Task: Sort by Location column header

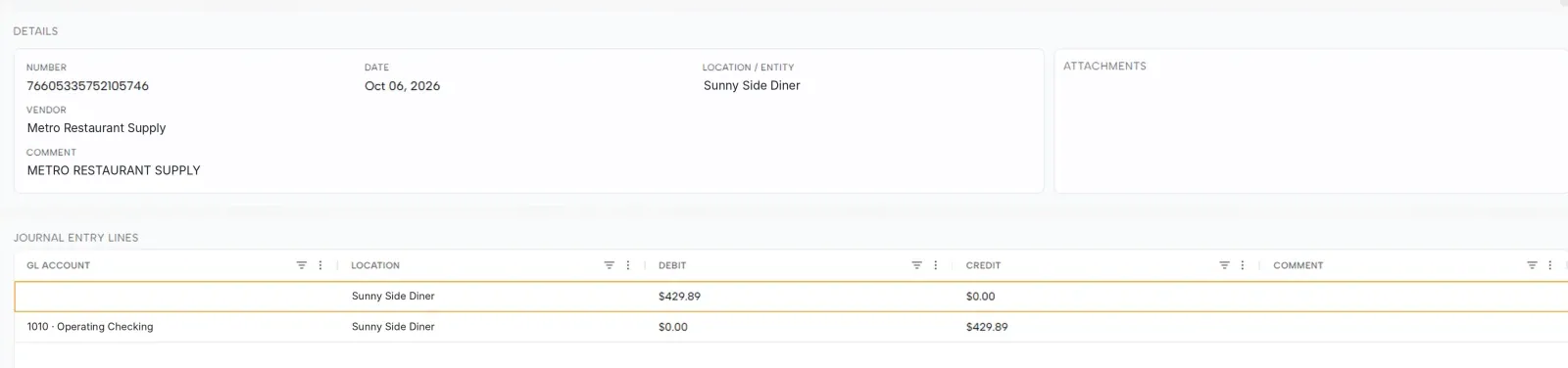Action: pos(375,265)
